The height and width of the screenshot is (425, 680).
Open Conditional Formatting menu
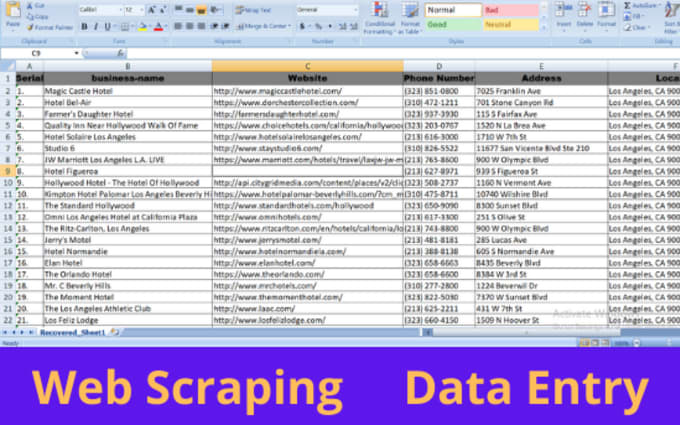[379, 18]
